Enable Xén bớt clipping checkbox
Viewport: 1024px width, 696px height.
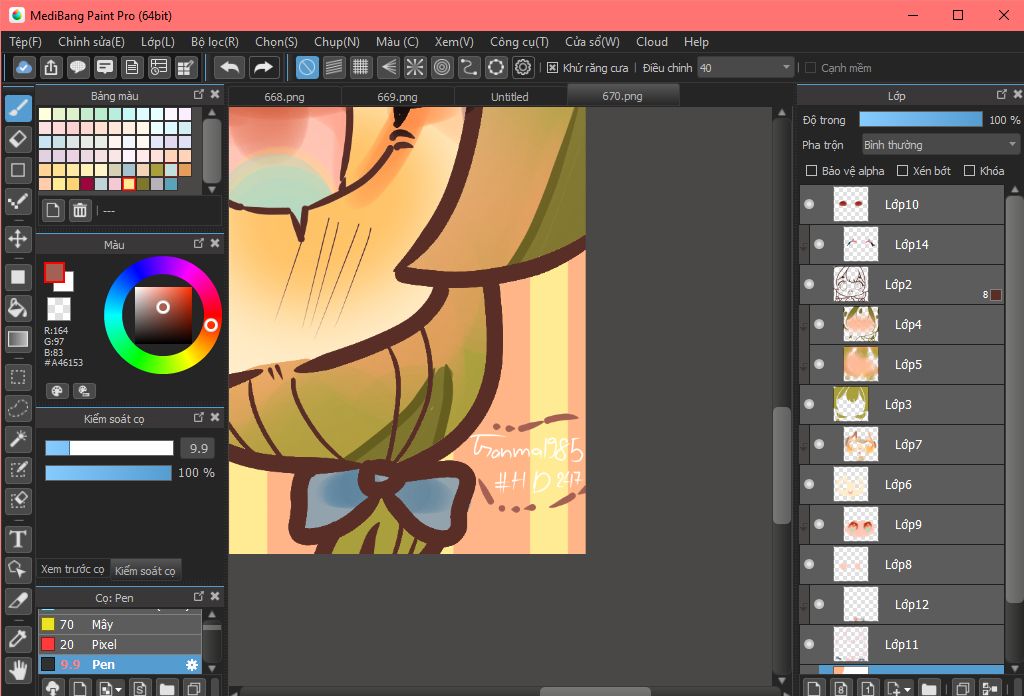[x=903, y=170]
